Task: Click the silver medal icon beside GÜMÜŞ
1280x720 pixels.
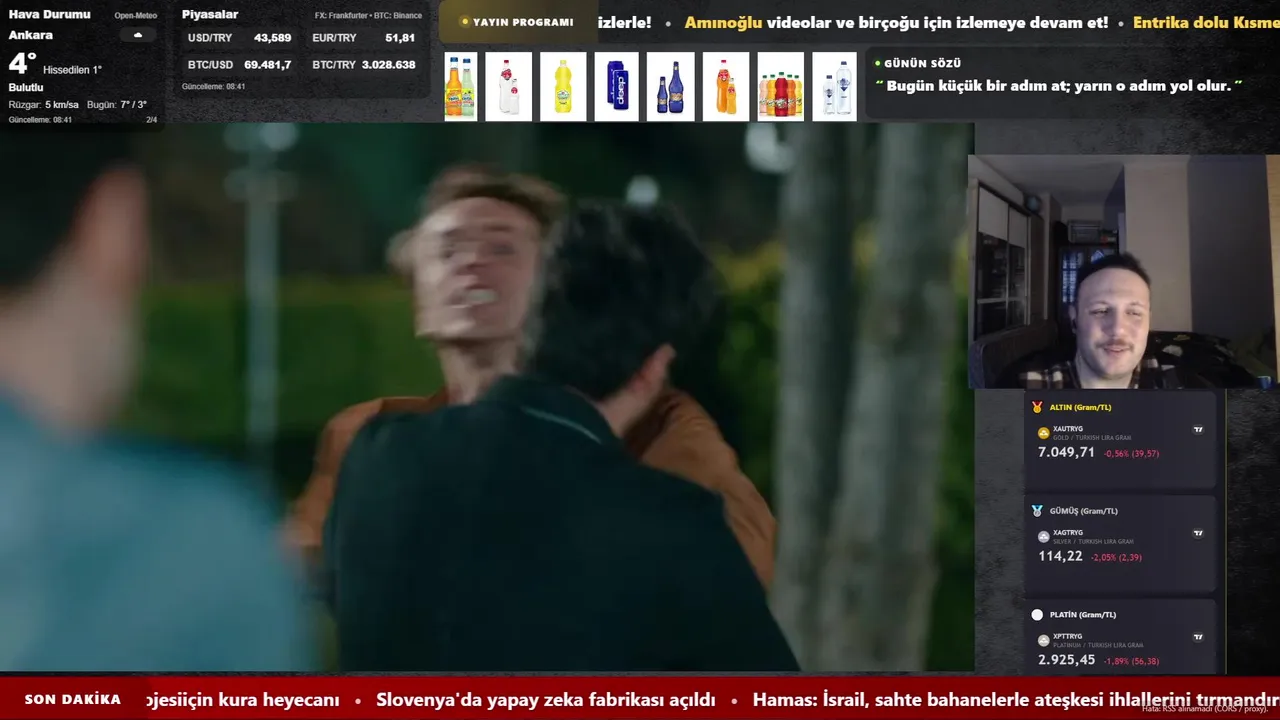Action: (1037, 511)
